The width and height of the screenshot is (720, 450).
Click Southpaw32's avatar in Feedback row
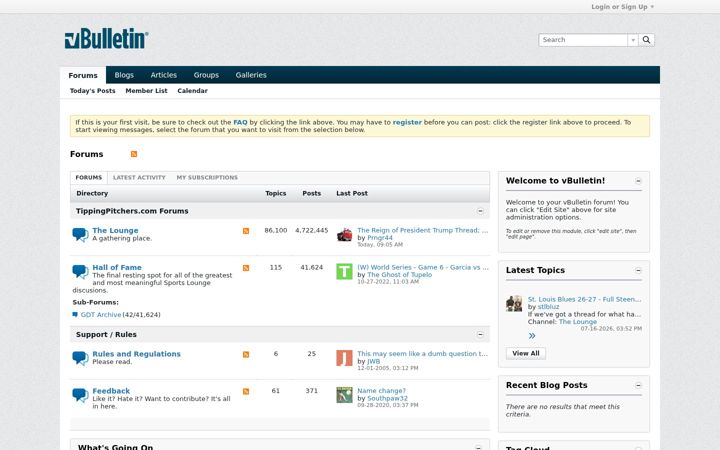pos(344,395)
